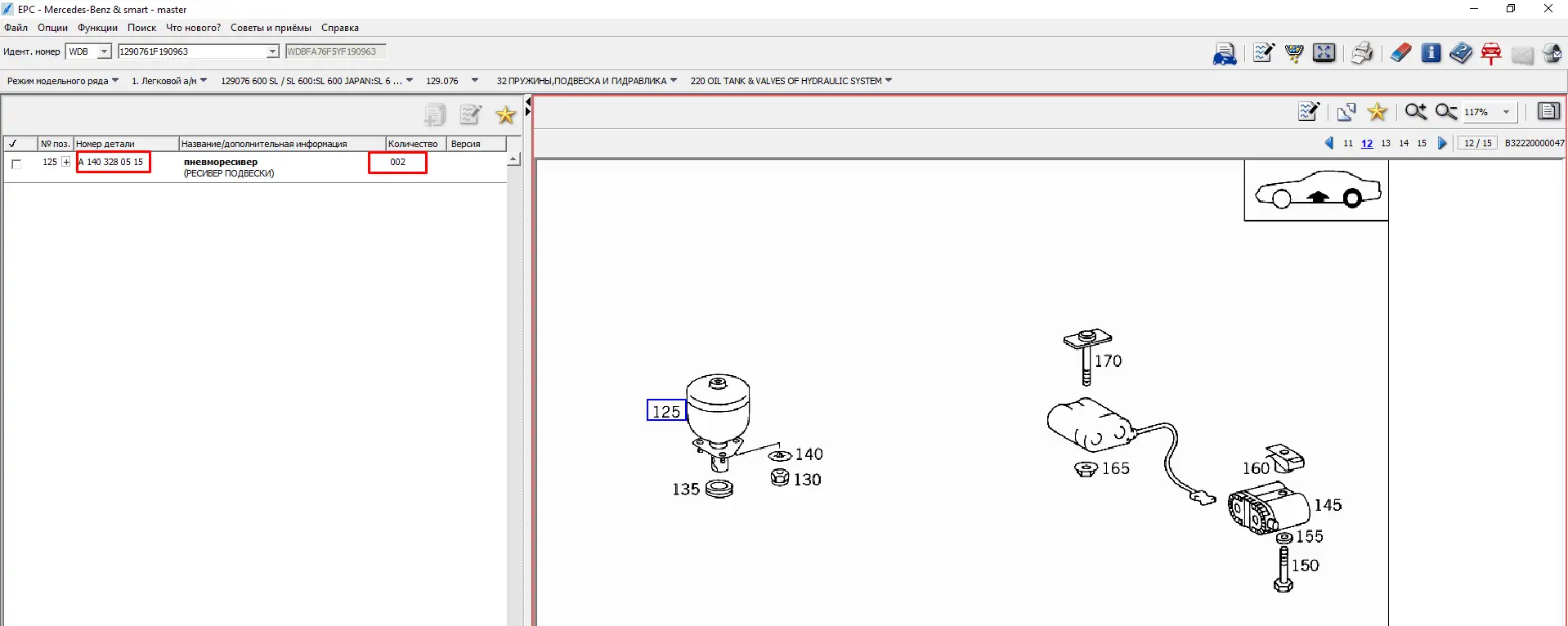1568x626 pixels.
Task: Click the 'Номер детали' column header
Action: click(127, 144)
